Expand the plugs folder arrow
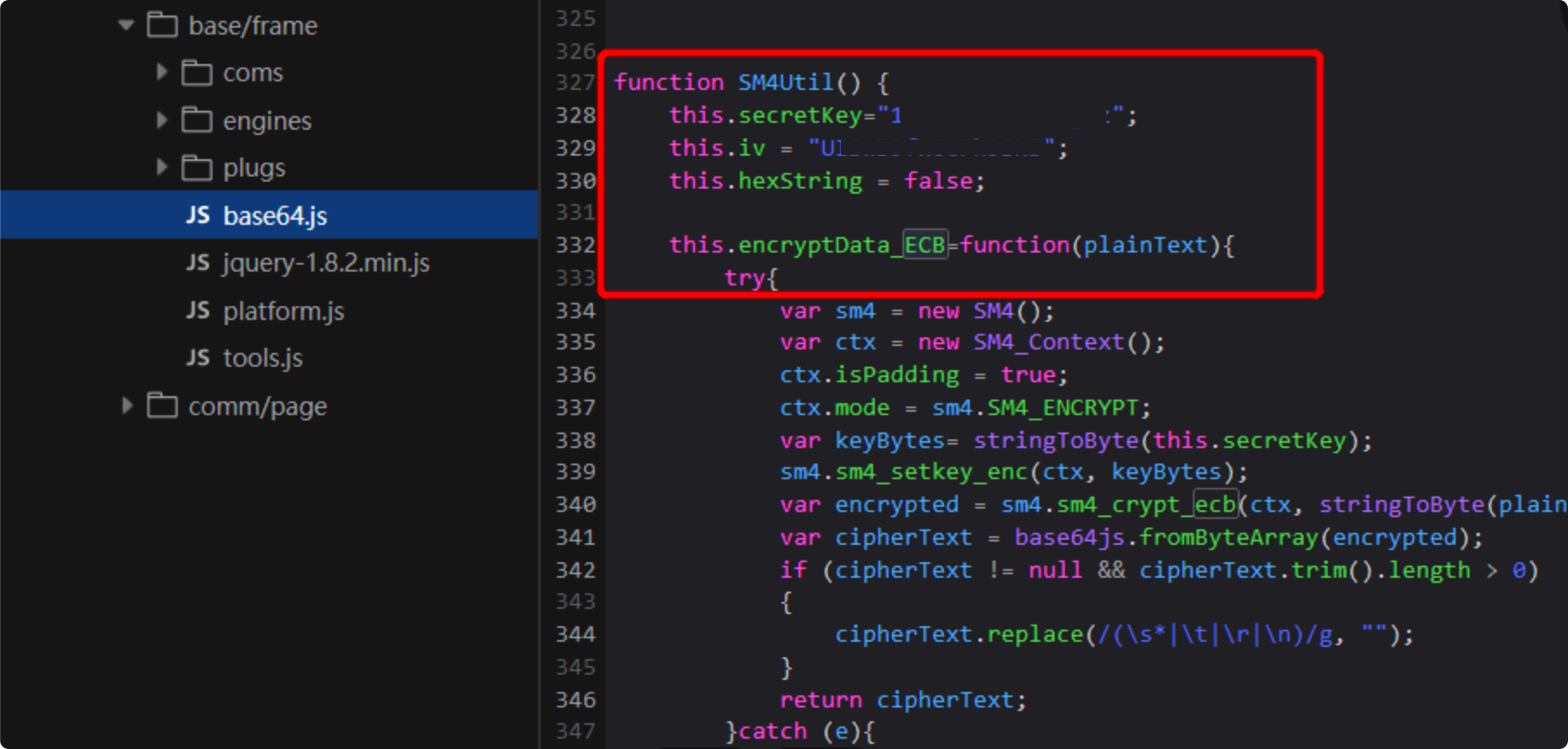The image size is (1568, 749). (161, 167)
